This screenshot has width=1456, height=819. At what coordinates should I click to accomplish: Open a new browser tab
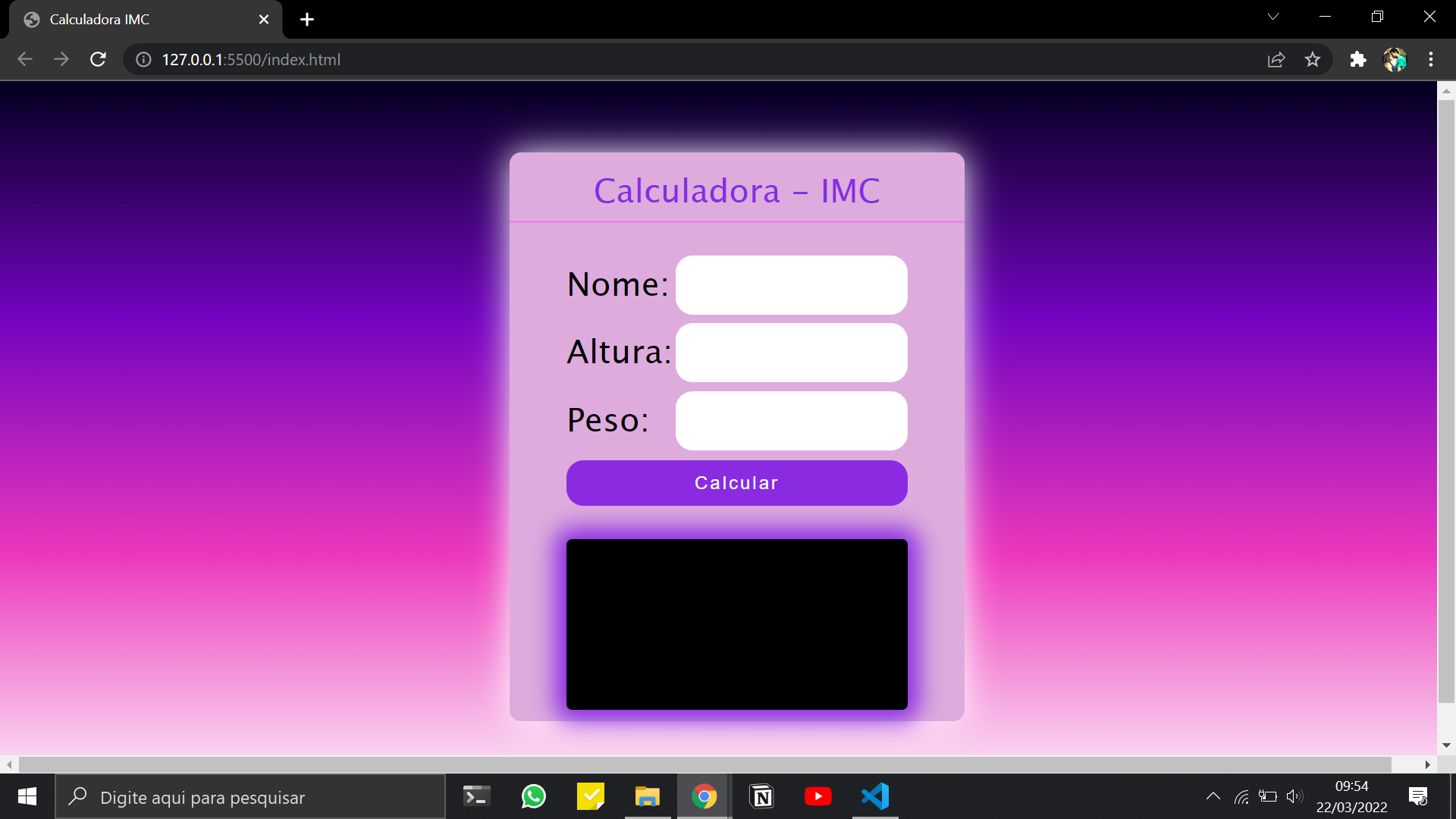point(306,19)
